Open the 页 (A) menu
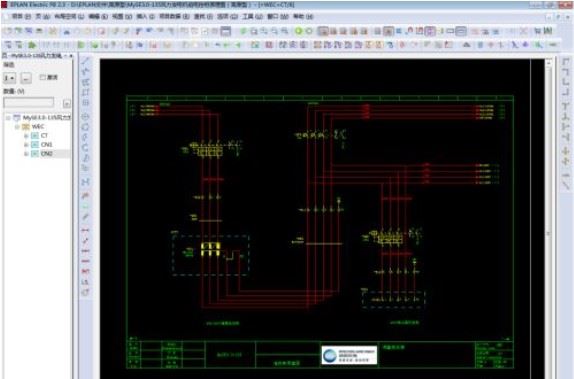This screenshot has height=379, width=574. coord(42,16)
